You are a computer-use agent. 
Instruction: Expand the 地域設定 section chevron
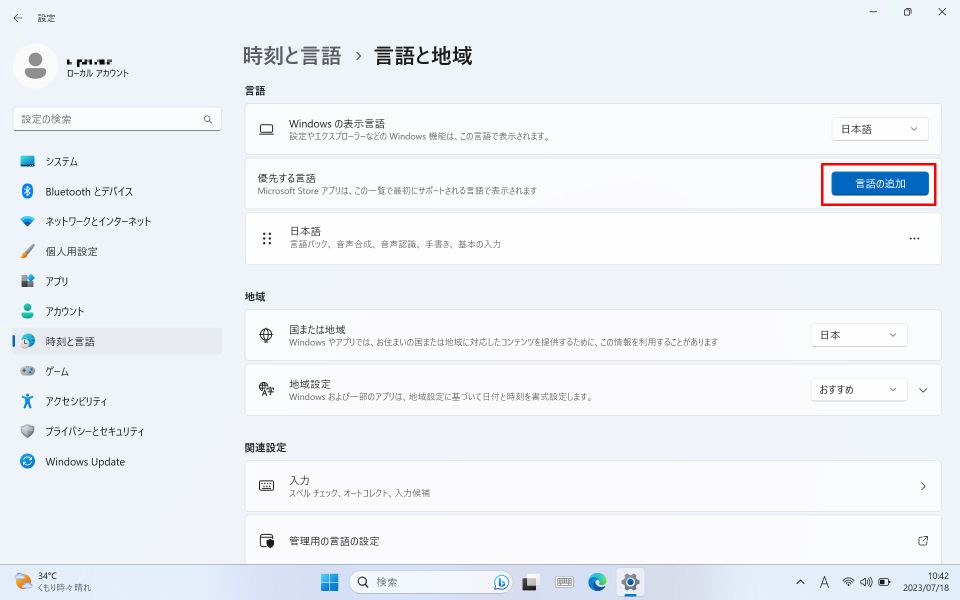pyautogui.click(x=923, y=390)
